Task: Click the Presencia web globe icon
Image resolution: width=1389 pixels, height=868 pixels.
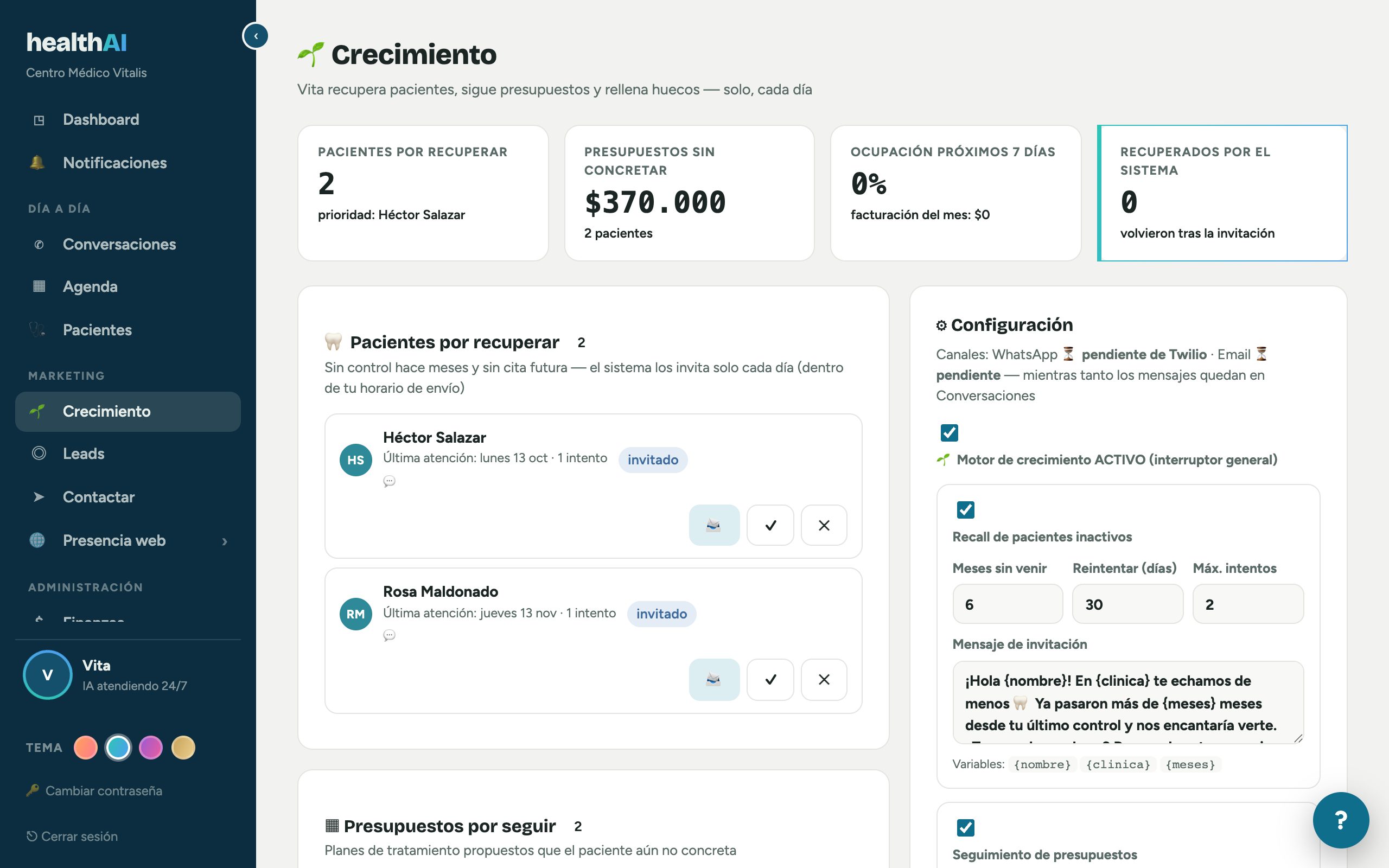Action: click(x=37, y=540)
